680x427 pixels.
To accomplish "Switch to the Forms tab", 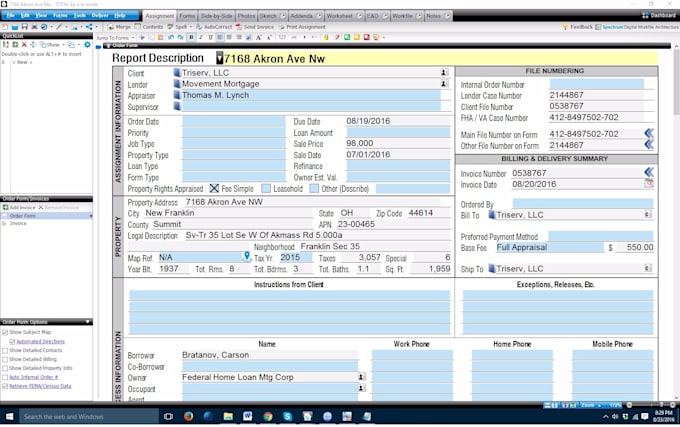I will tap(187, 16).
